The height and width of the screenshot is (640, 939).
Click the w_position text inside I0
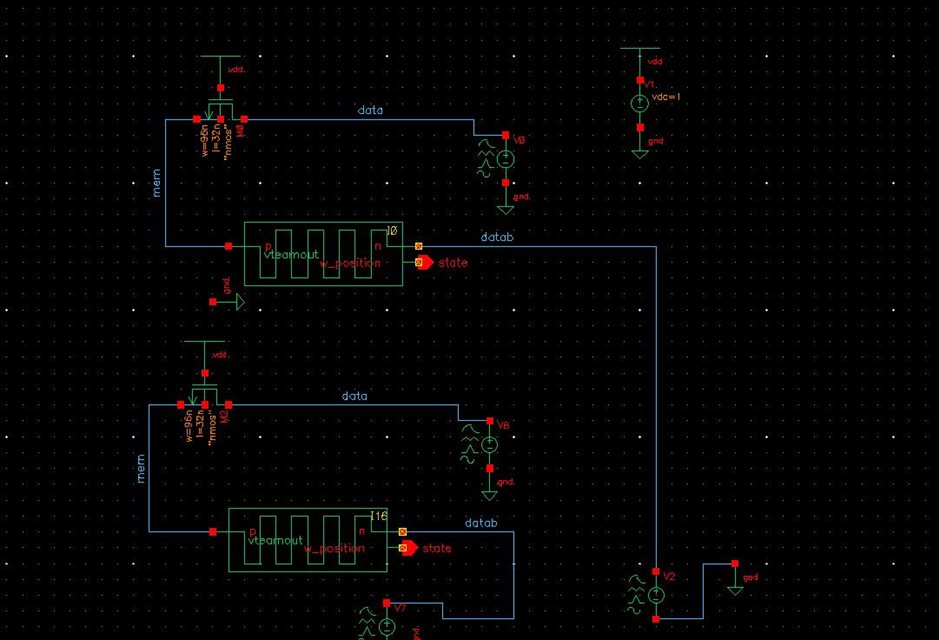[x=350, y=263]
